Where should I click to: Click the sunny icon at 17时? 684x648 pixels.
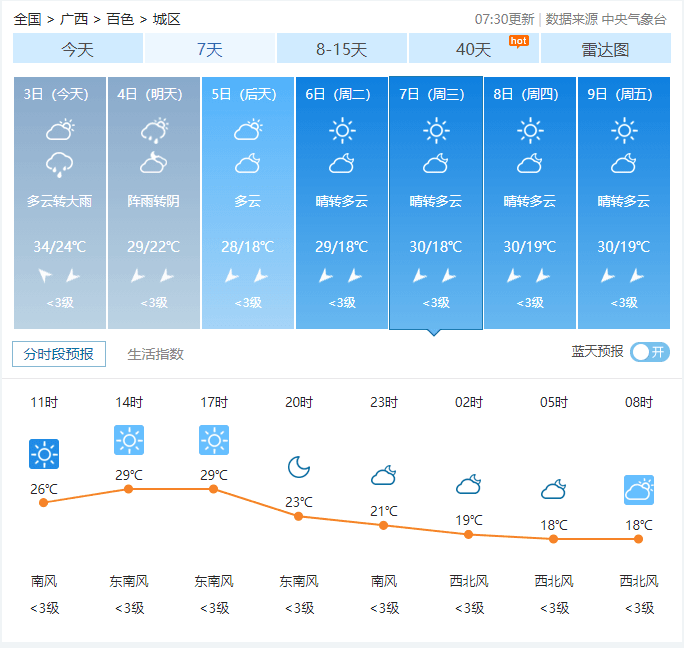pos(214,440)
